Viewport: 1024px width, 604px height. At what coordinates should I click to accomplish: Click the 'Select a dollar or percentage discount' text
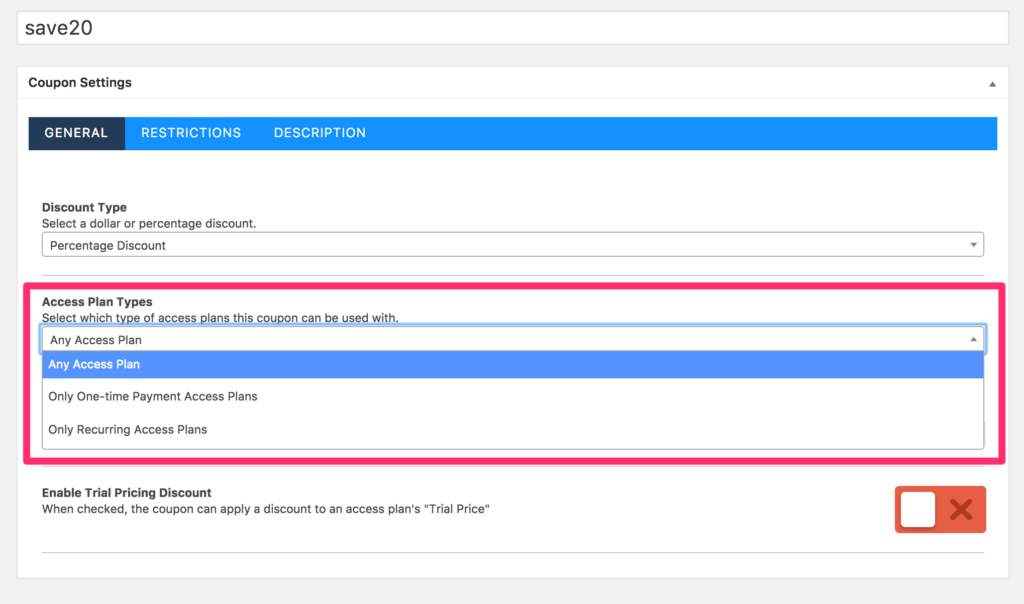(x=149, y=223)
